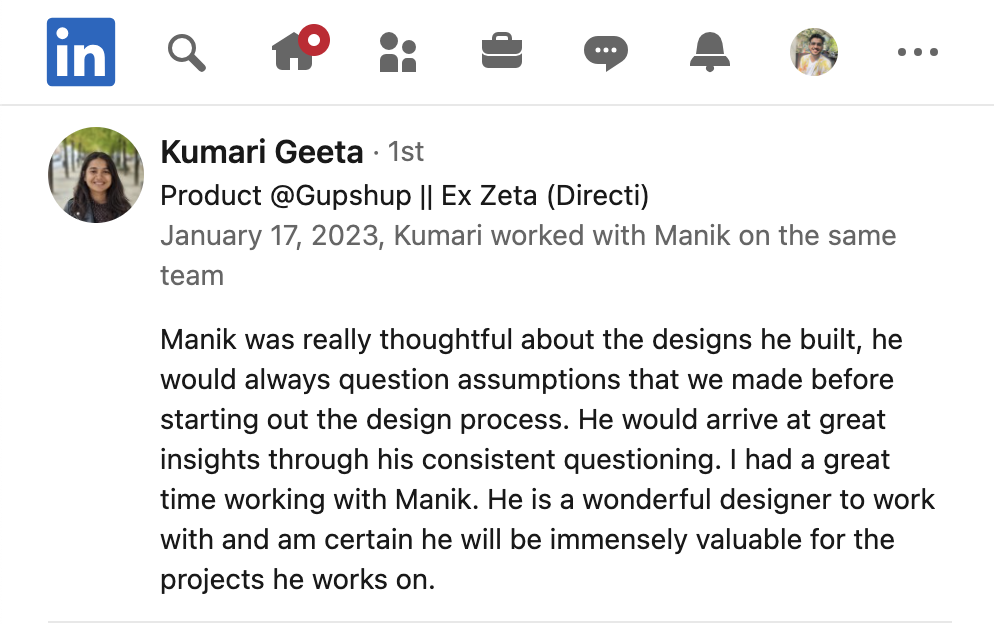
Task: Click the three-dot More menu
Action: click(x=917, y=52)
